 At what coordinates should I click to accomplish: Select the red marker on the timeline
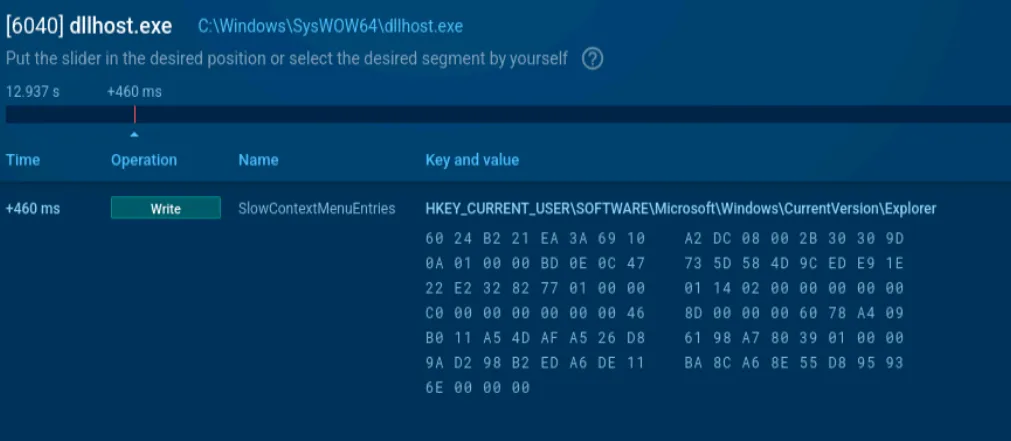pyautogui.click(x=135, y=114)
